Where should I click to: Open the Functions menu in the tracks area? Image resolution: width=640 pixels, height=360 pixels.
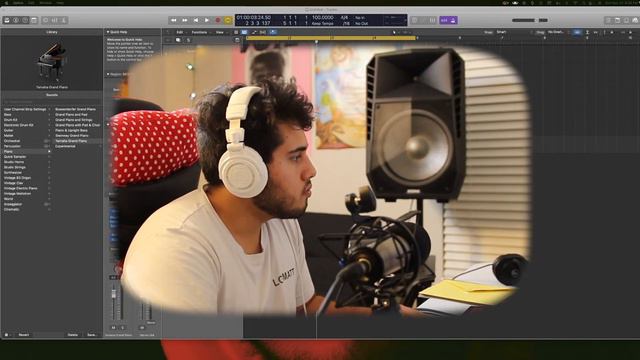[x=200, y=32]
